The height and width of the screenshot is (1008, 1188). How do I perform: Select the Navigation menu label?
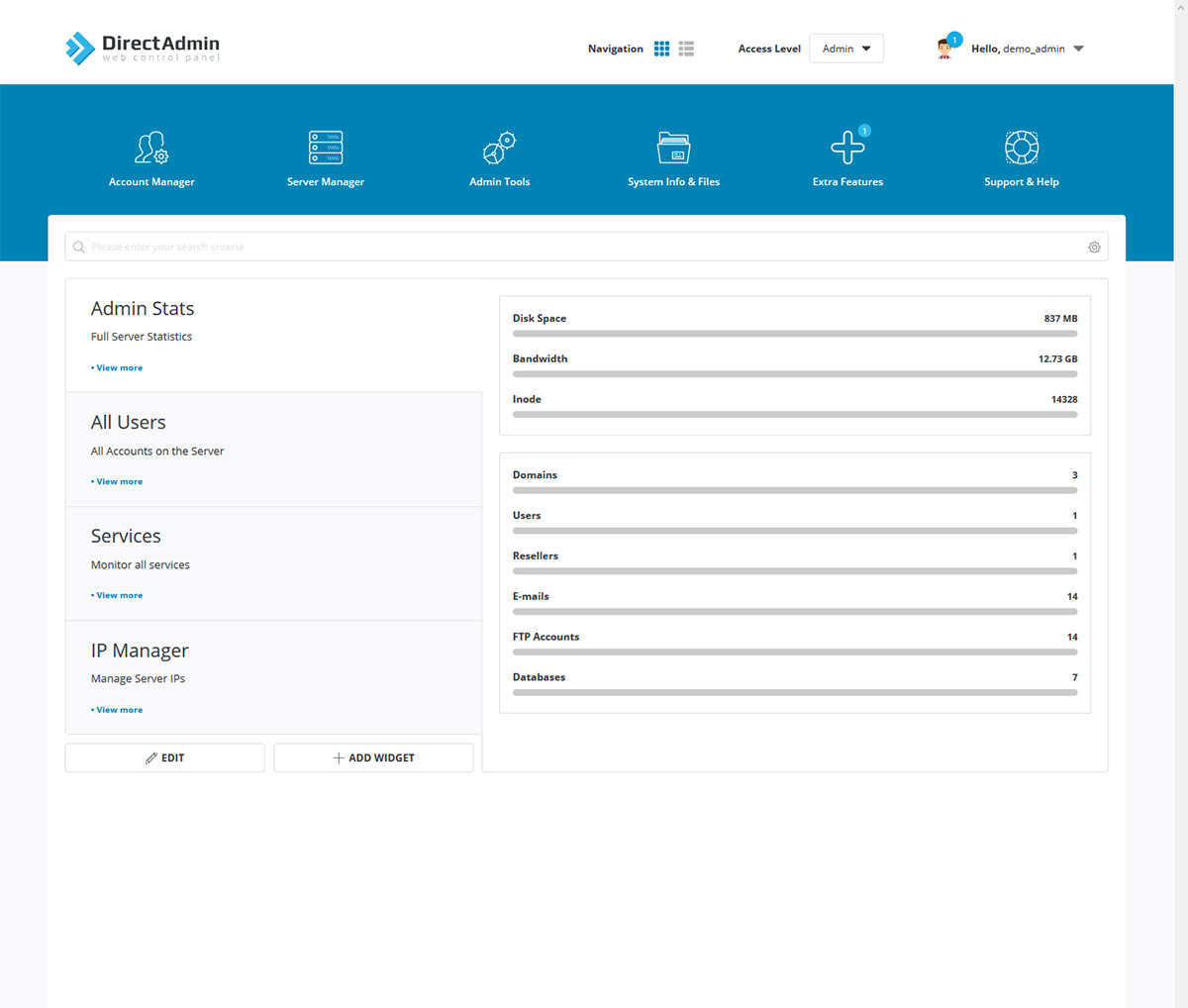point(615,48)
